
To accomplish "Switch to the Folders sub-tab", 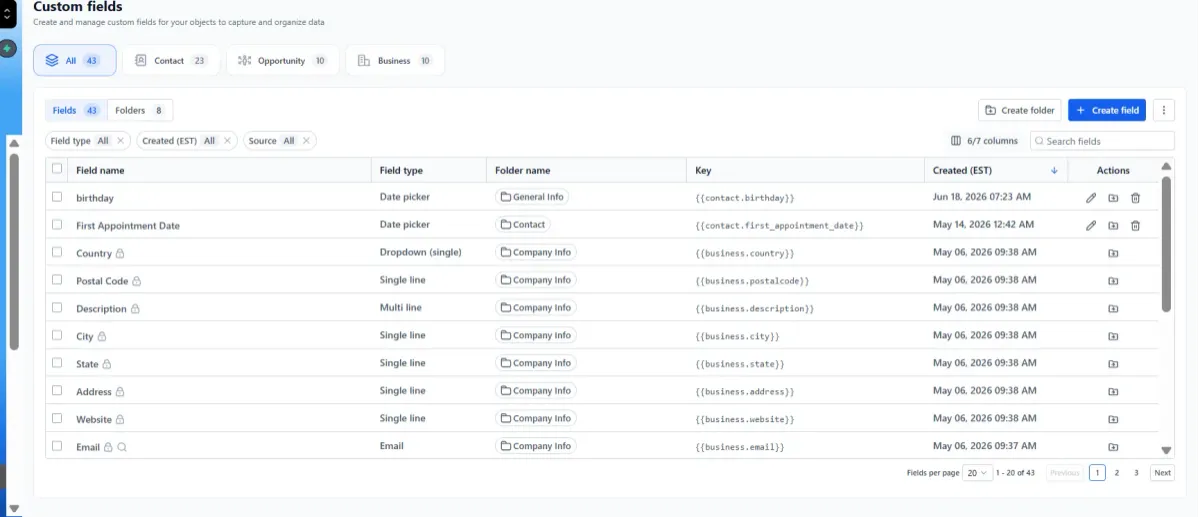I will tap(140, 110).
